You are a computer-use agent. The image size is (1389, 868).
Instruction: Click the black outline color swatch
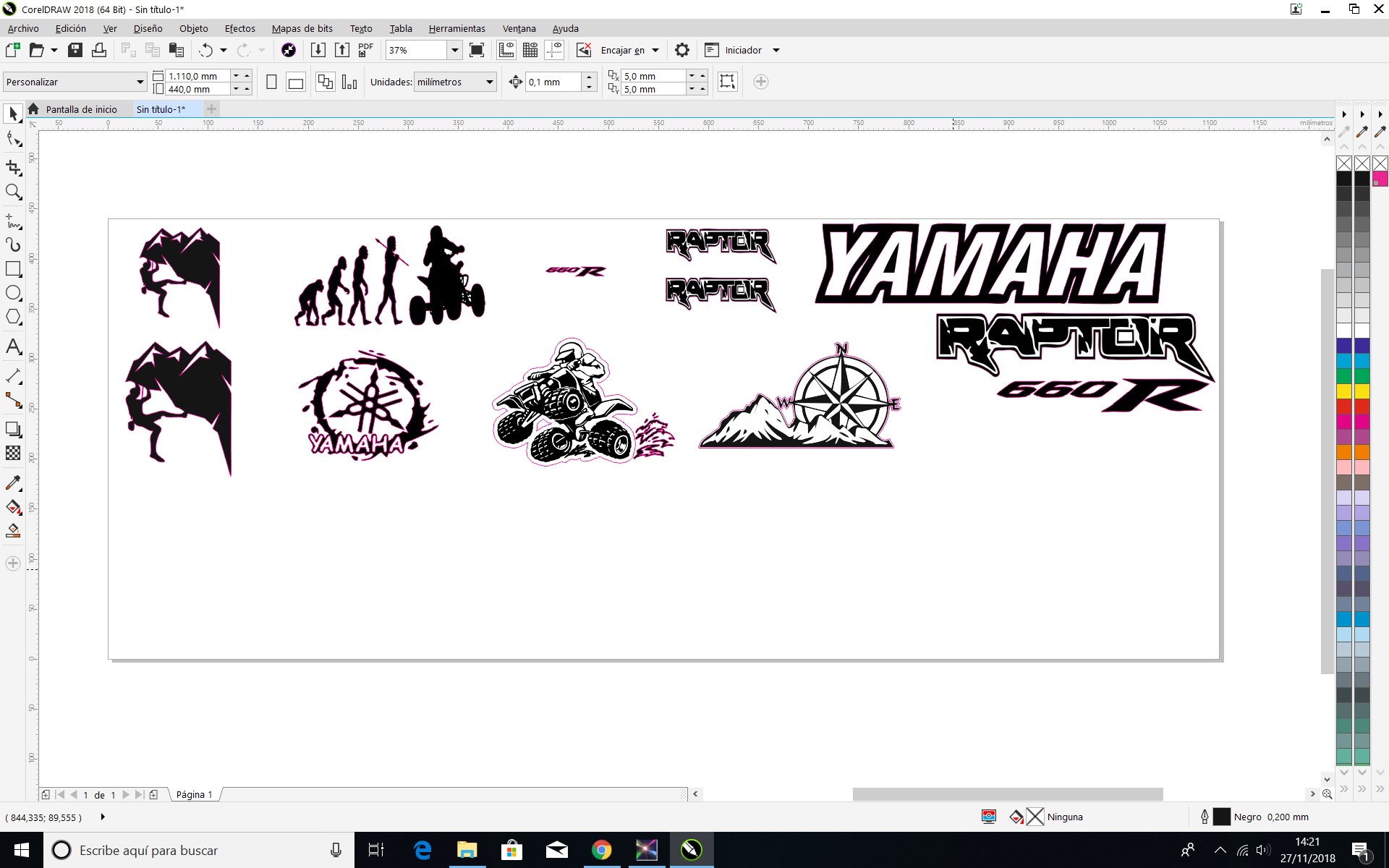[1221, 817]
